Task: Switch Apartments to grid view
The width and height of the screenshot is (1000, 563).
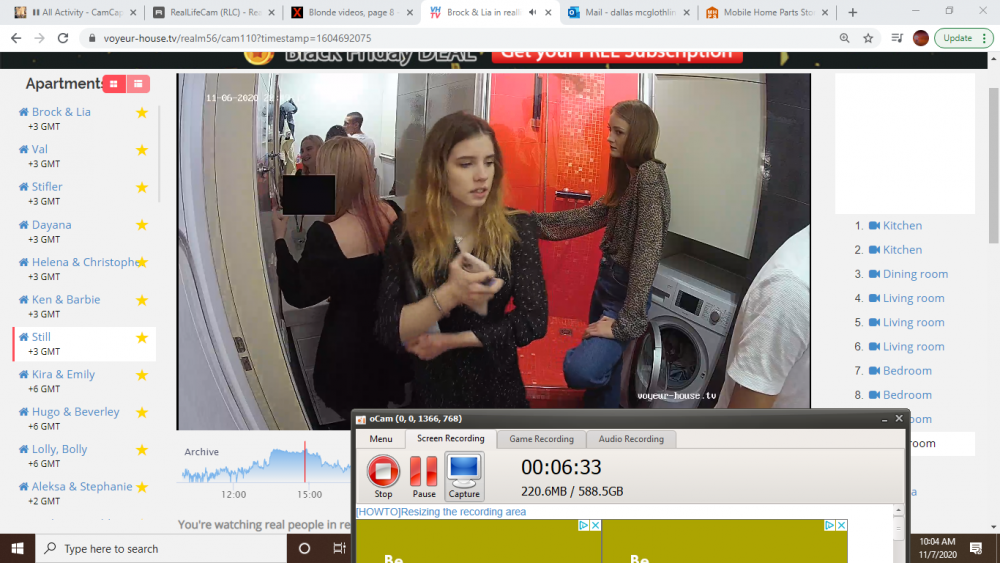Action: pyautogui.click(x=114, y=84)
